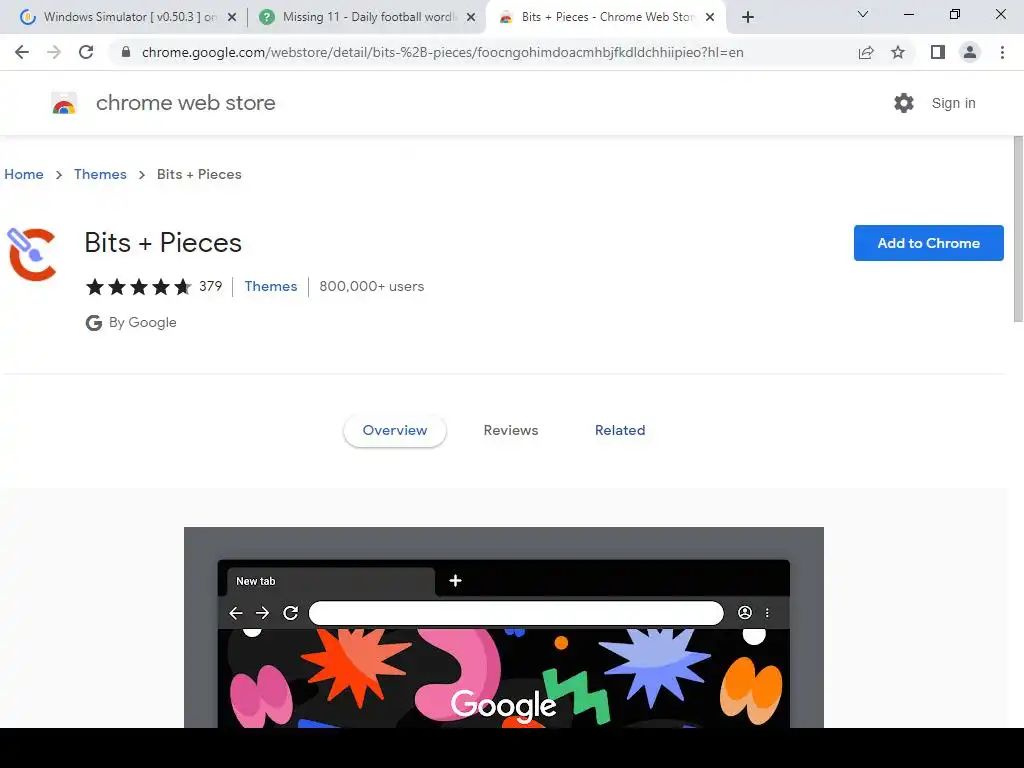Close the Windows Simulator tab
Screen dimensions: 1024x768
click(x=232, y=18)
